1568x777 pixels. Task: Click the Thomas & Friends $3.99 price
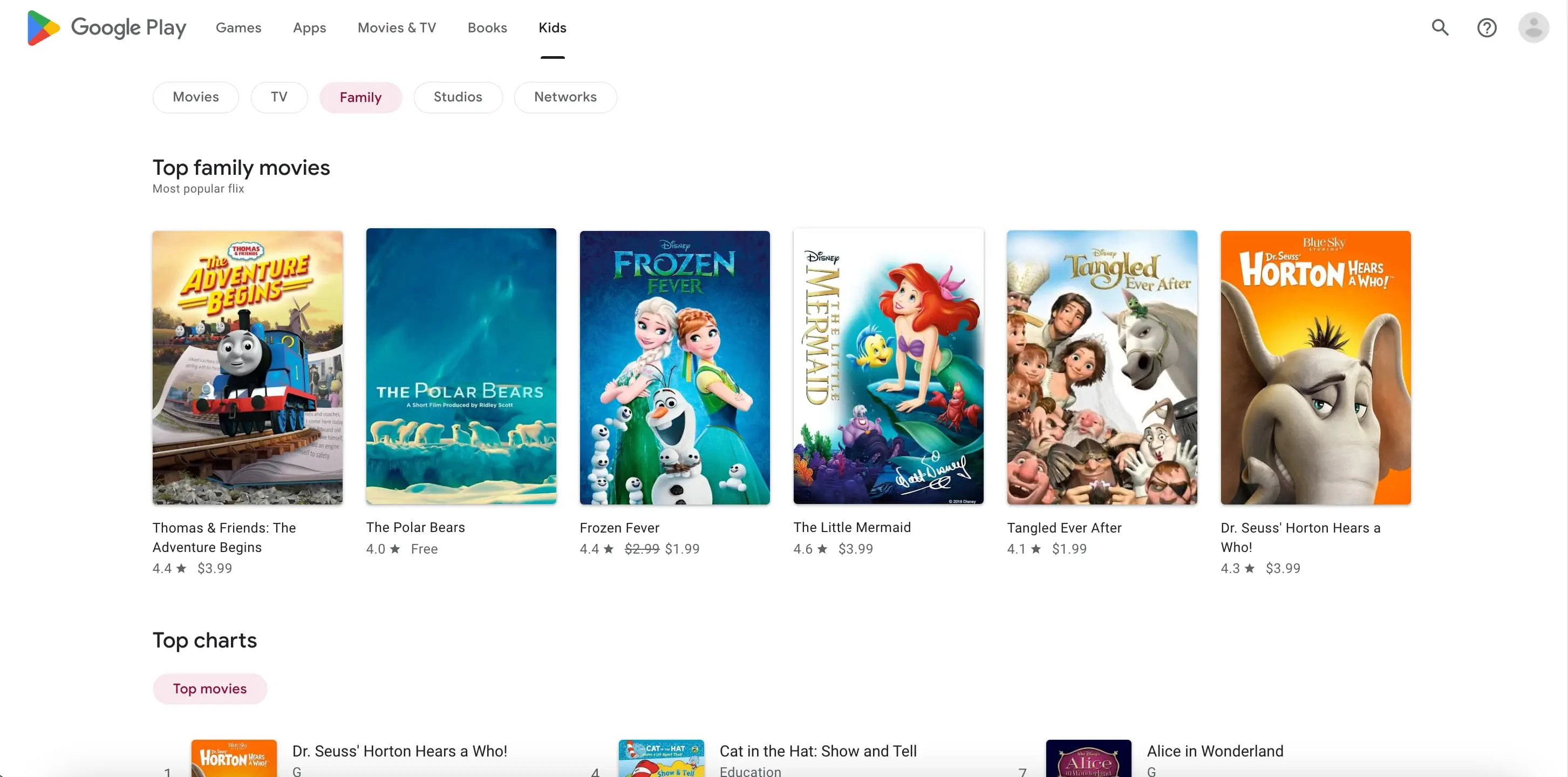[214, 568]
